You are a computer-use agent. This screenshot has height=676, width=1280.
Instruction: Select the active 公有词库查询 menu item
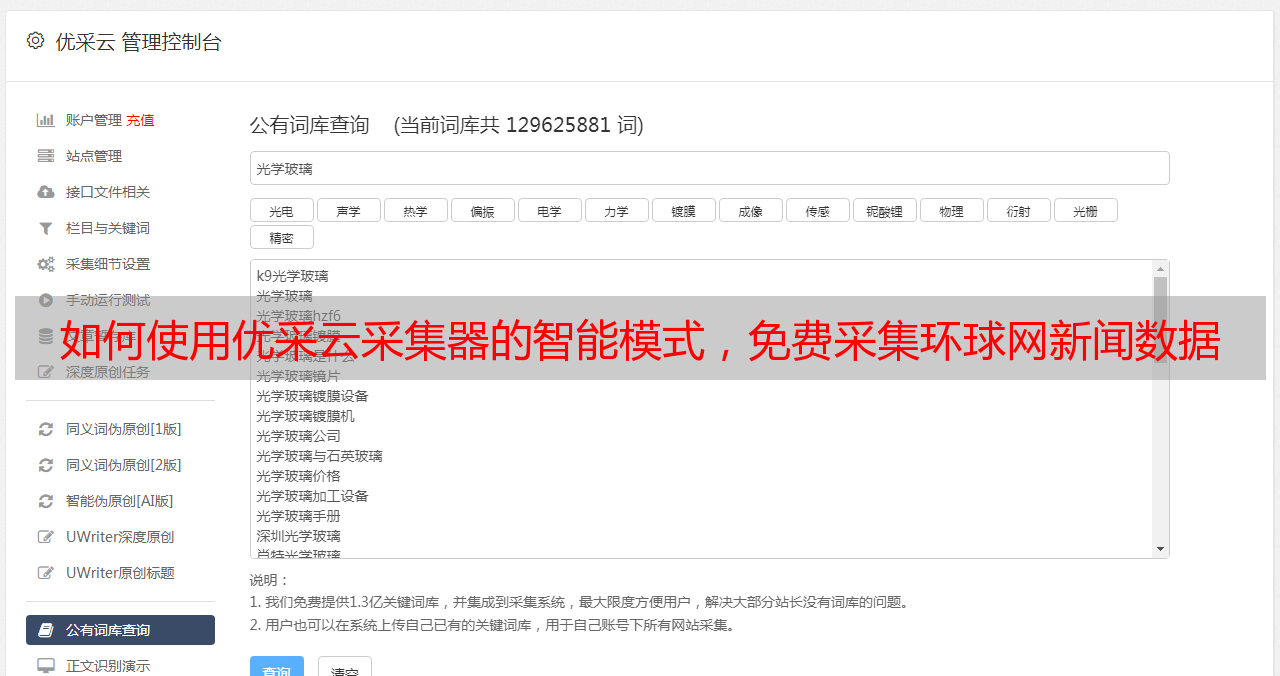click(120, 630)
